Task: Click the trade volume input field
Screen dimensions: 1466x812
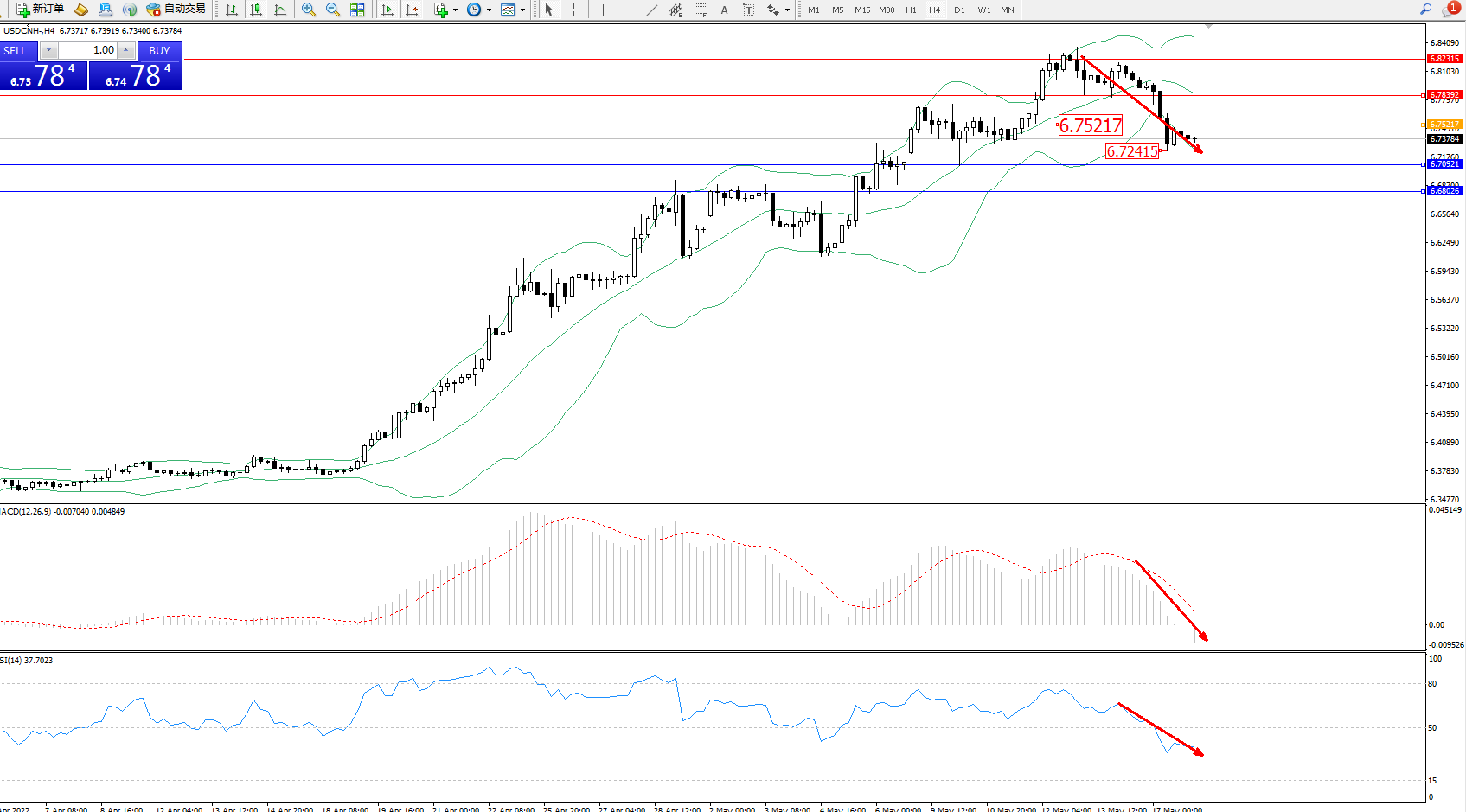Action: coord(88,50)
